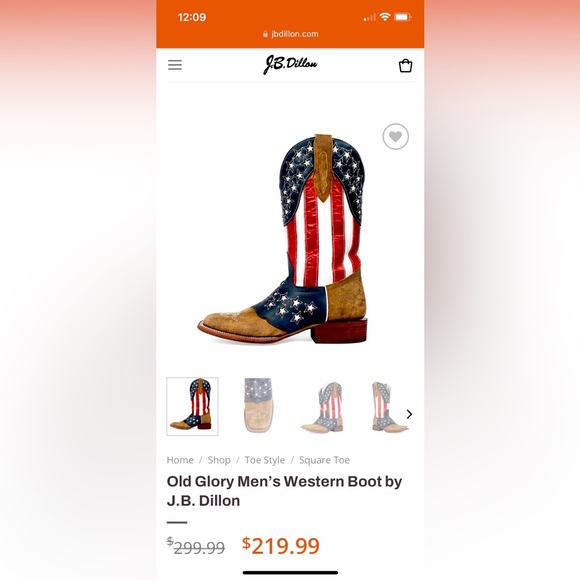The width and height of the screenshot is (580, 580).
Task: Select the first side-view boot thumbnail
Action: click(x=192, y=406)
